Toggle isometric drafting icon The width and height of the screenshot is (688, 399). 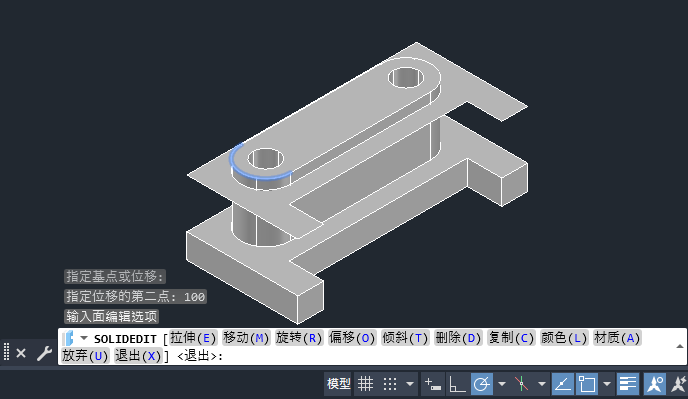pos(522,385)
